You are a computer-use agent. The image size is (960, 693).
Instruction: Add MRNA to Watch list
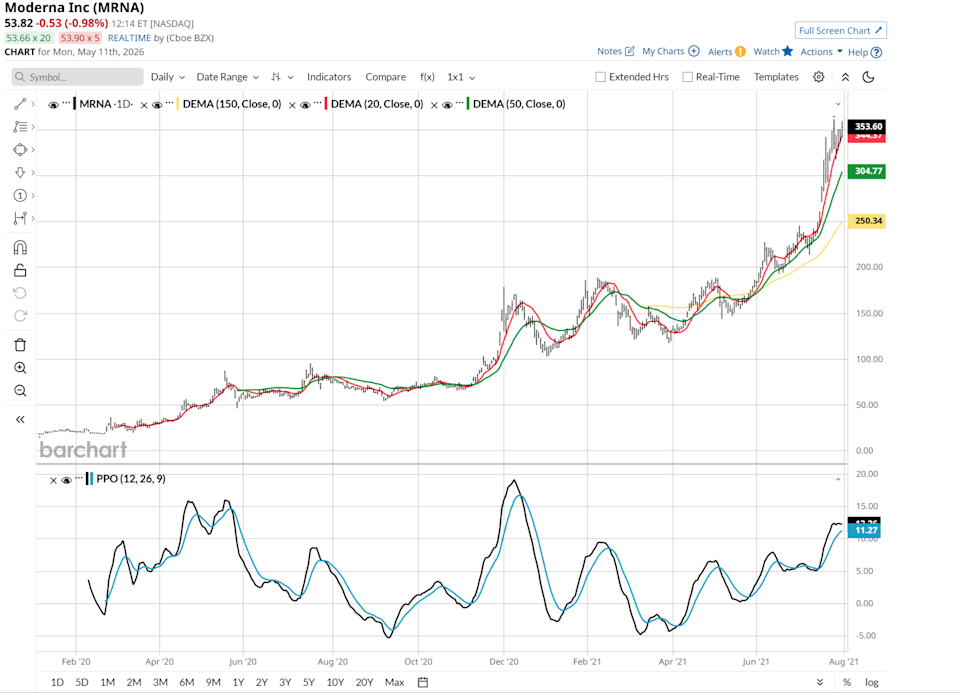click(x=773, y=51)
